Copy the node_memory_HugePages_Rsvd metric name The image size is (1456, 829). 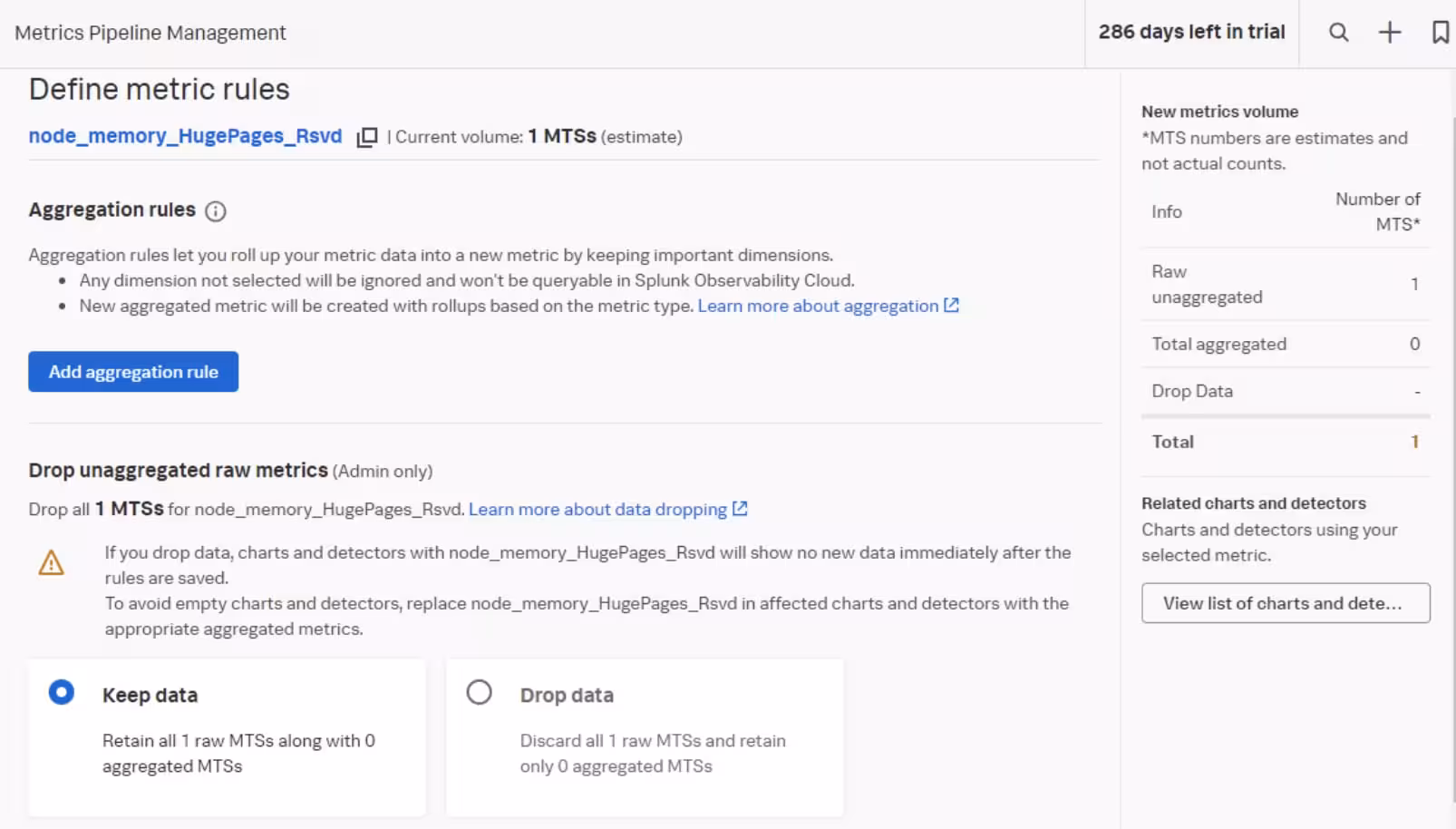click(367, 137)
